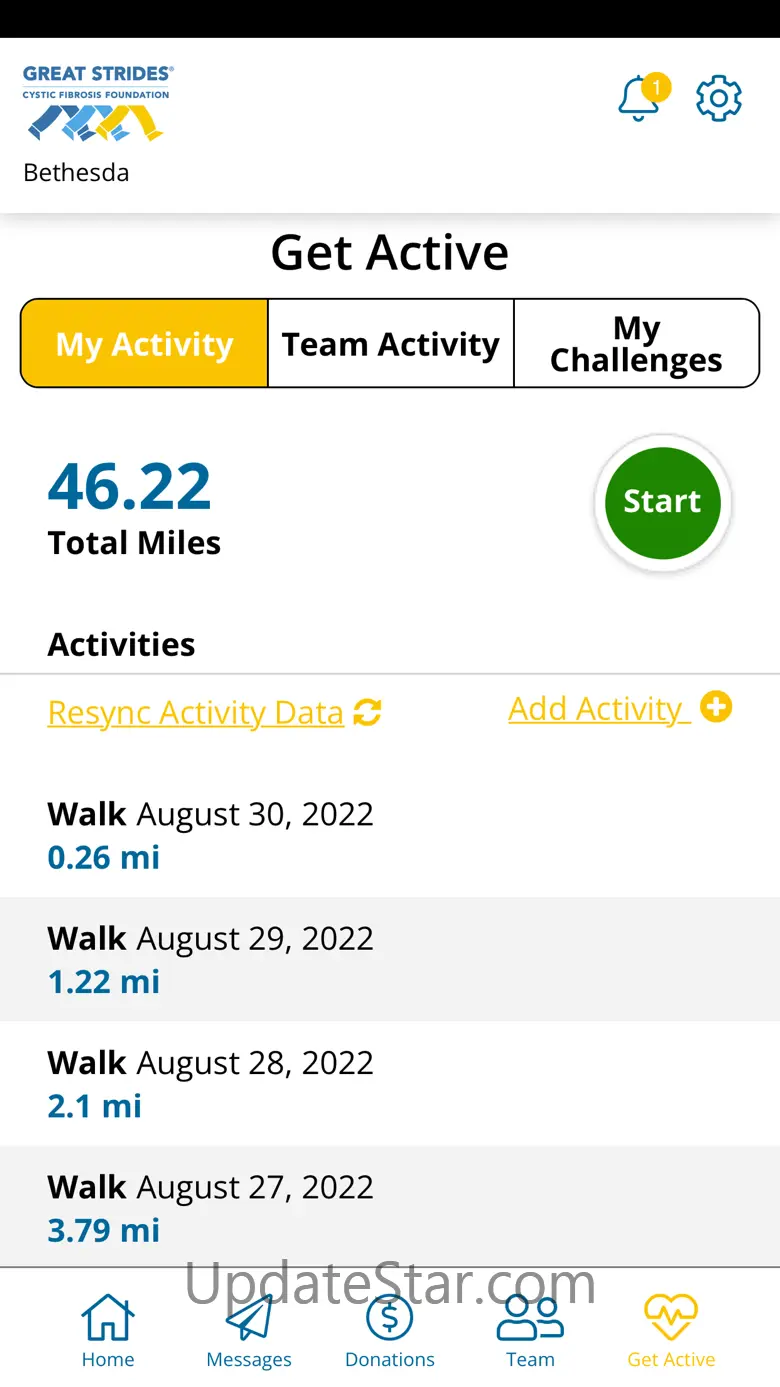Open the Donations dollar icon
This screenshot has height=1387, width=780.
390,1330
